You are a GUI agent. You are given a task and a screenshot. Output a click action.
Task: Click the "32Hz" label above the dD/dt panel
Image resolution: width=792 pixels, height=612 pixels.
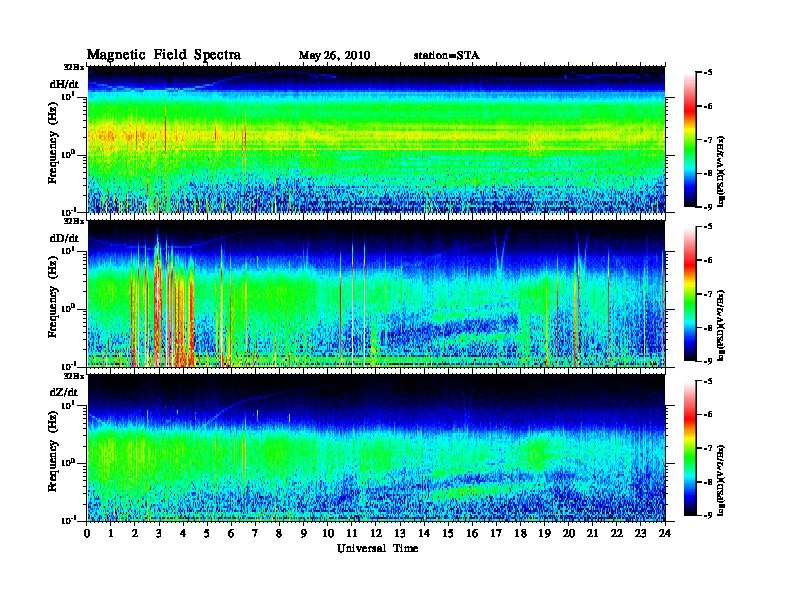pos(74,221)
